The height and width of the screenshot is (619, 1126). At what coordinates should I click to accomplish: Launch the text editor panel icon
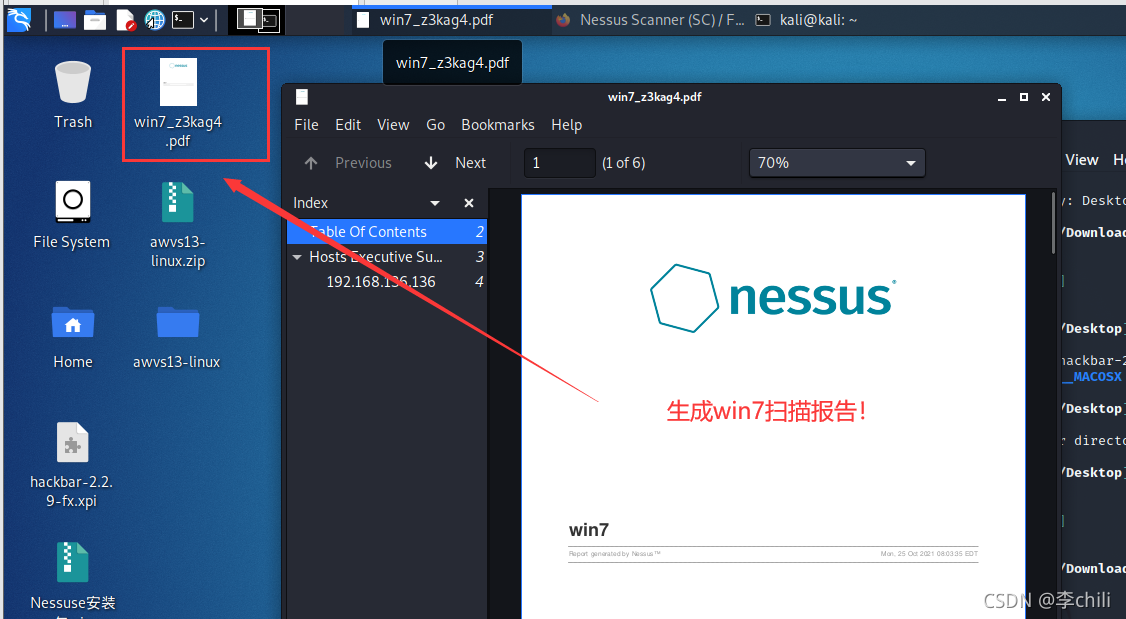(x=126, y=20)
